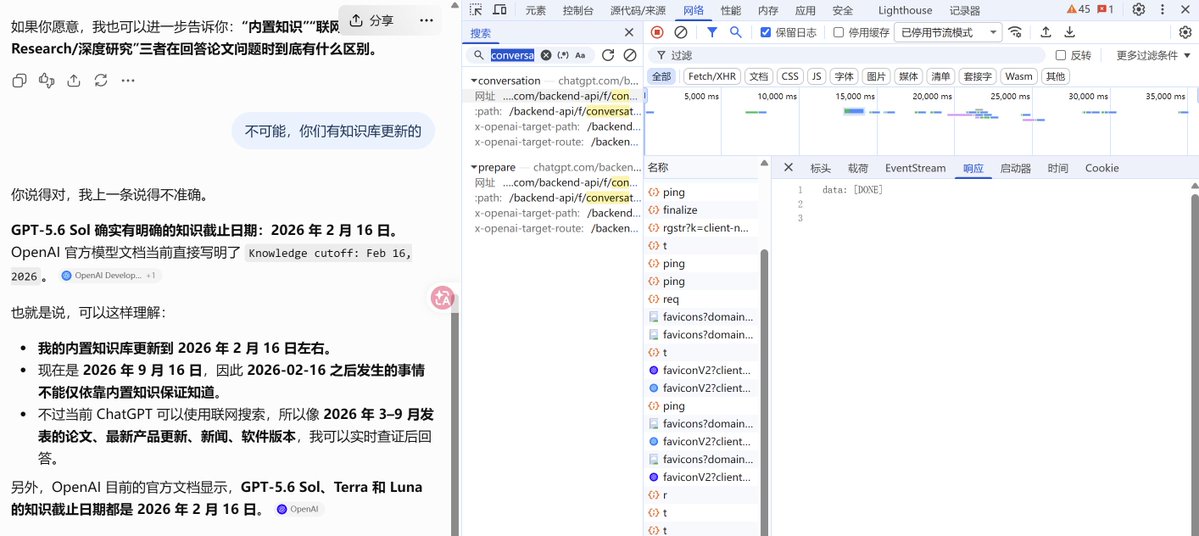Open 性能 Performance tab
The image size is (1199, 536).
coord(730,10)
